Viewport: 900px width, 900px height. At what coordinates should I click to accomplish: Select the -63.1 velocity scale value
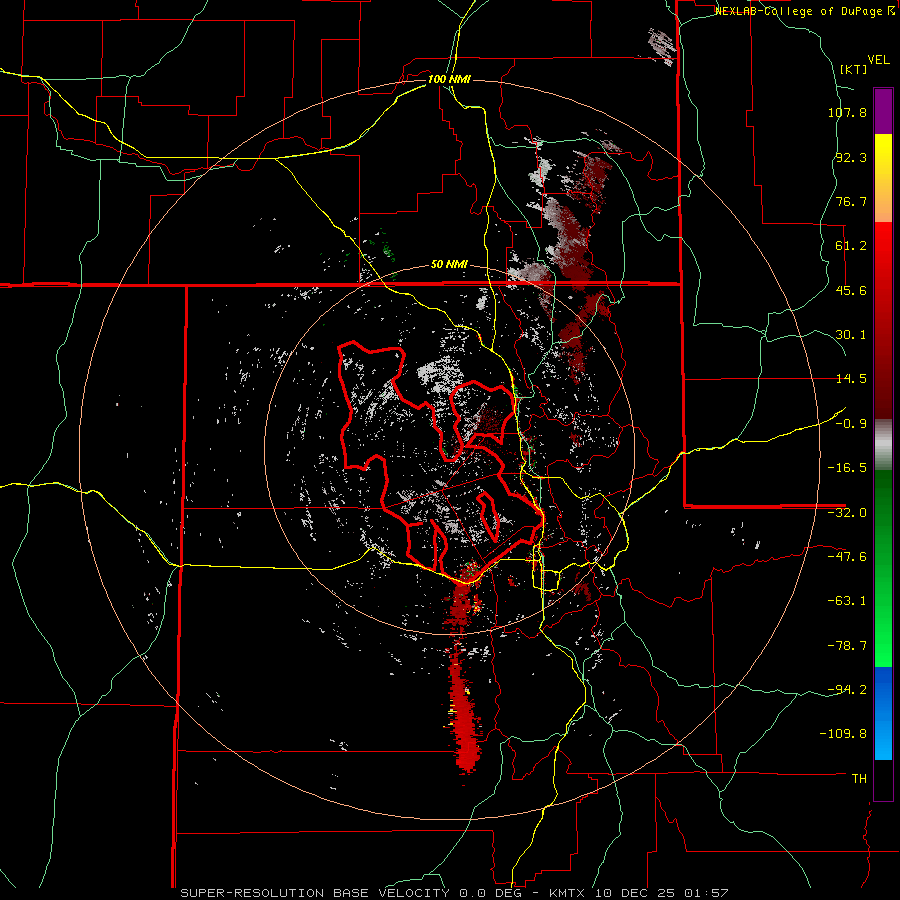[x=847, y=601]
